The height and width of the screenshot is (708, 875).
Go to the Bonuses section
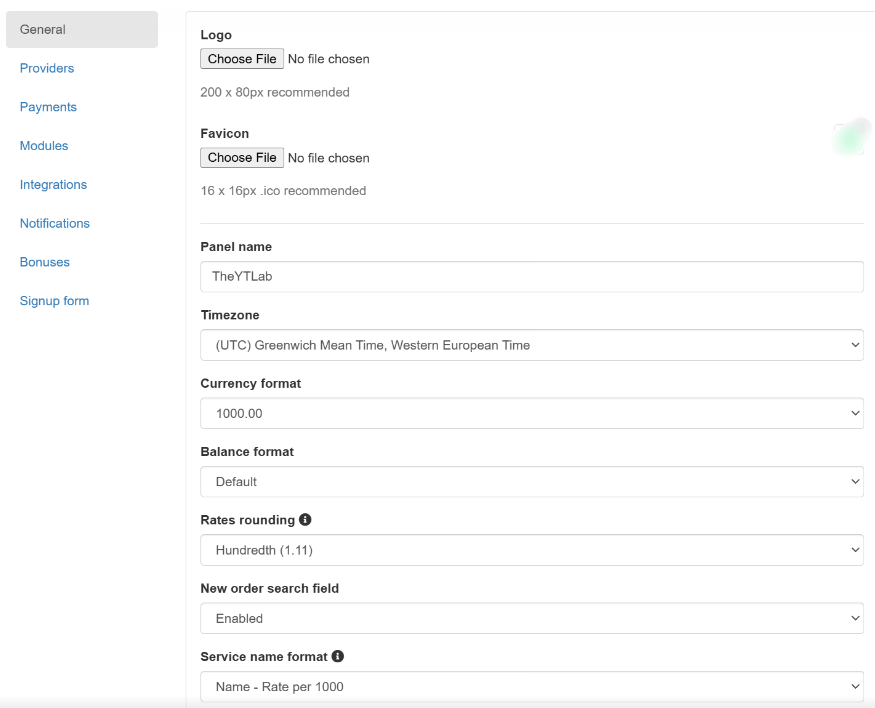[45, 262]
